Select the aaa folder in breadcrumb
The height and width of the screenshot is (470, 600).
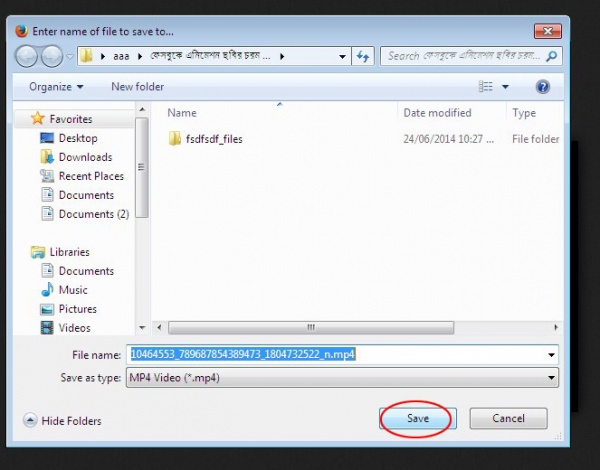tap(121, 56)
